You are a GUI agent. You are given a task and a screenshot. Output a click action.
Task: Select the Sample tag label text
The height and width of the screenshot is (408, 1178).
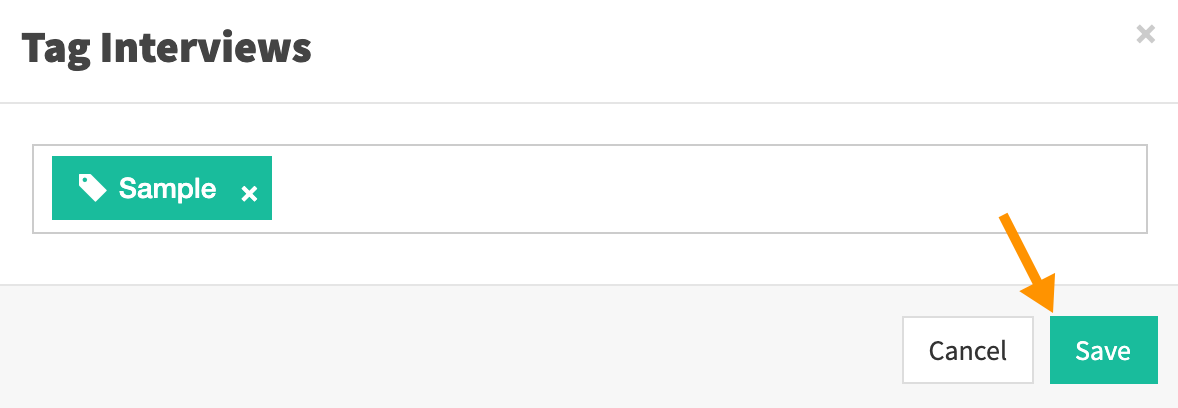[168, 188]
